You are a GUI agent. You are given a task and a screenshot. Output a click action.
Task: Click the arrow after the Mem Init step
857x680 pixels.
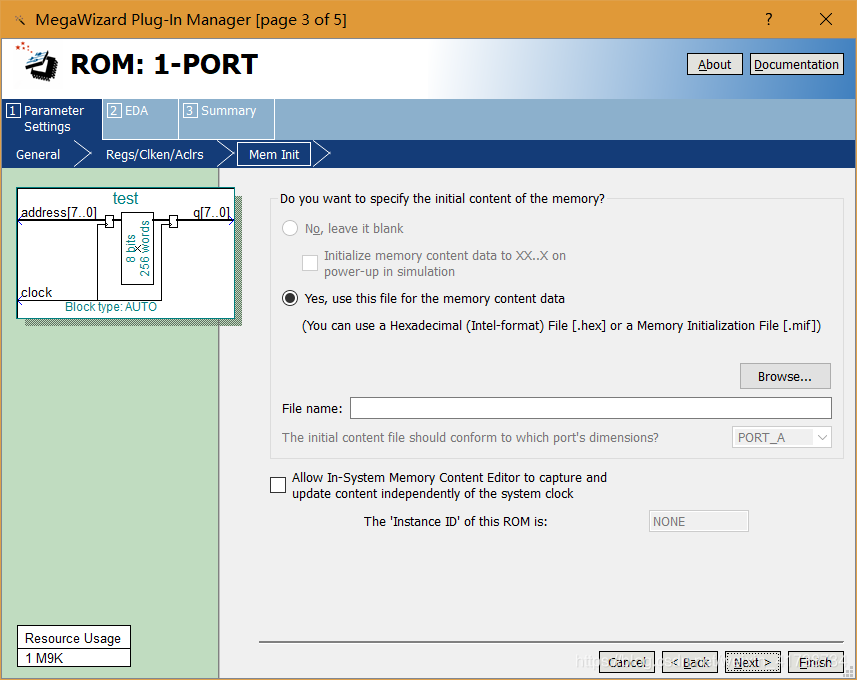322,155
